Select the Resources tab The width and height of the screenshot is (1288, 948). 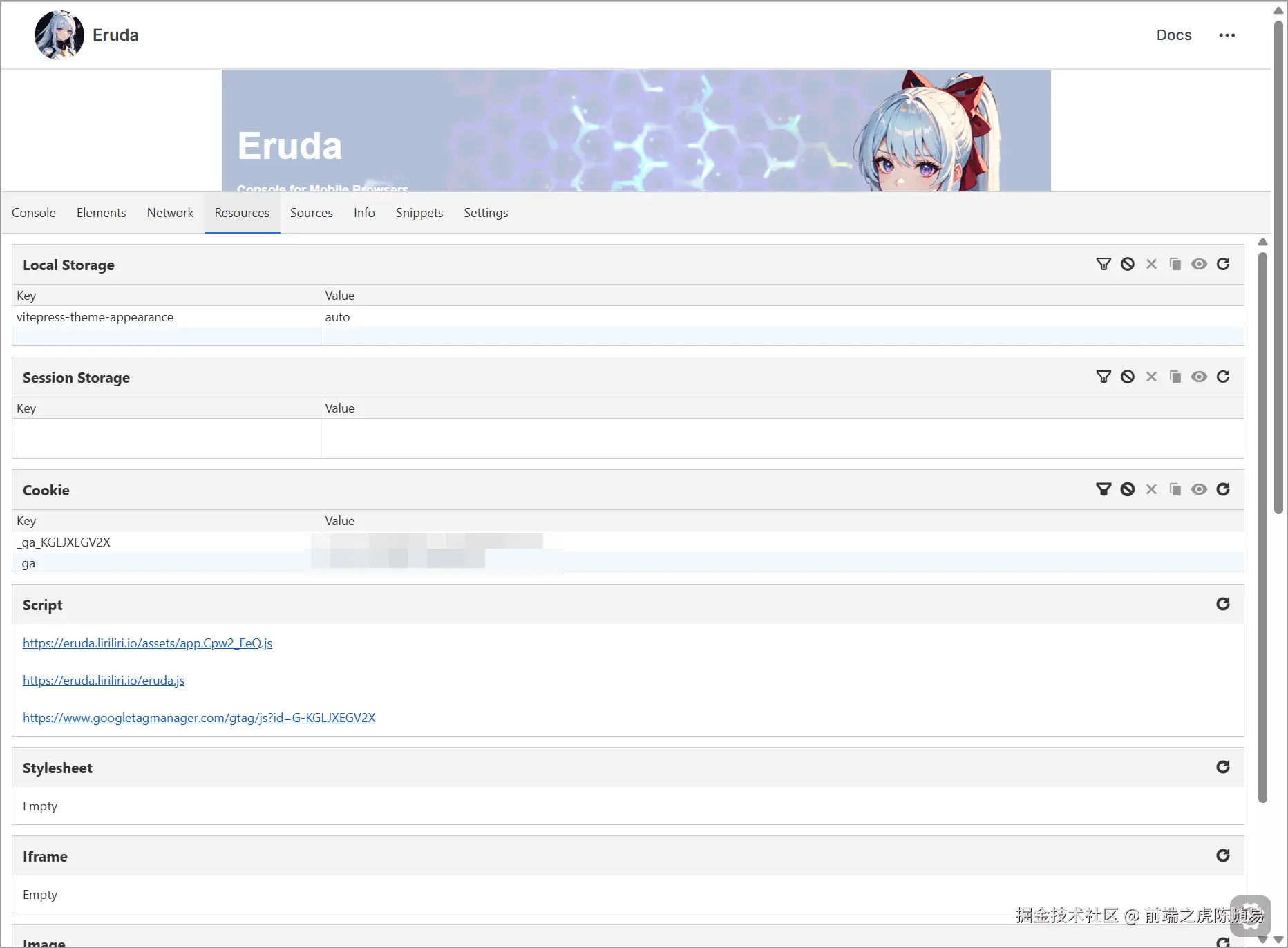click(x=242, y=213)
